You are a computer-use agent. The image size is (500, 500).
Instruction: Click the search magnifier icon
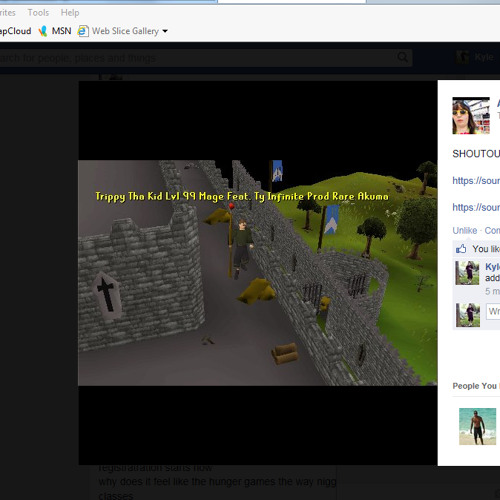coord(403,58)
